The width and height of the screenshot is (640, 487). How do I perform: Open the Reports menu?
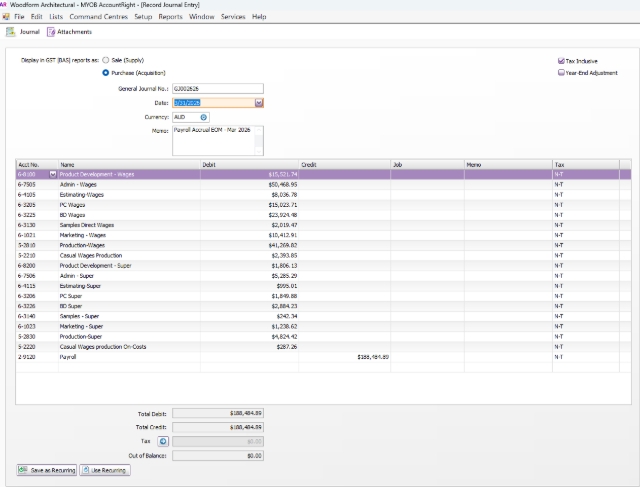[170, 17]
